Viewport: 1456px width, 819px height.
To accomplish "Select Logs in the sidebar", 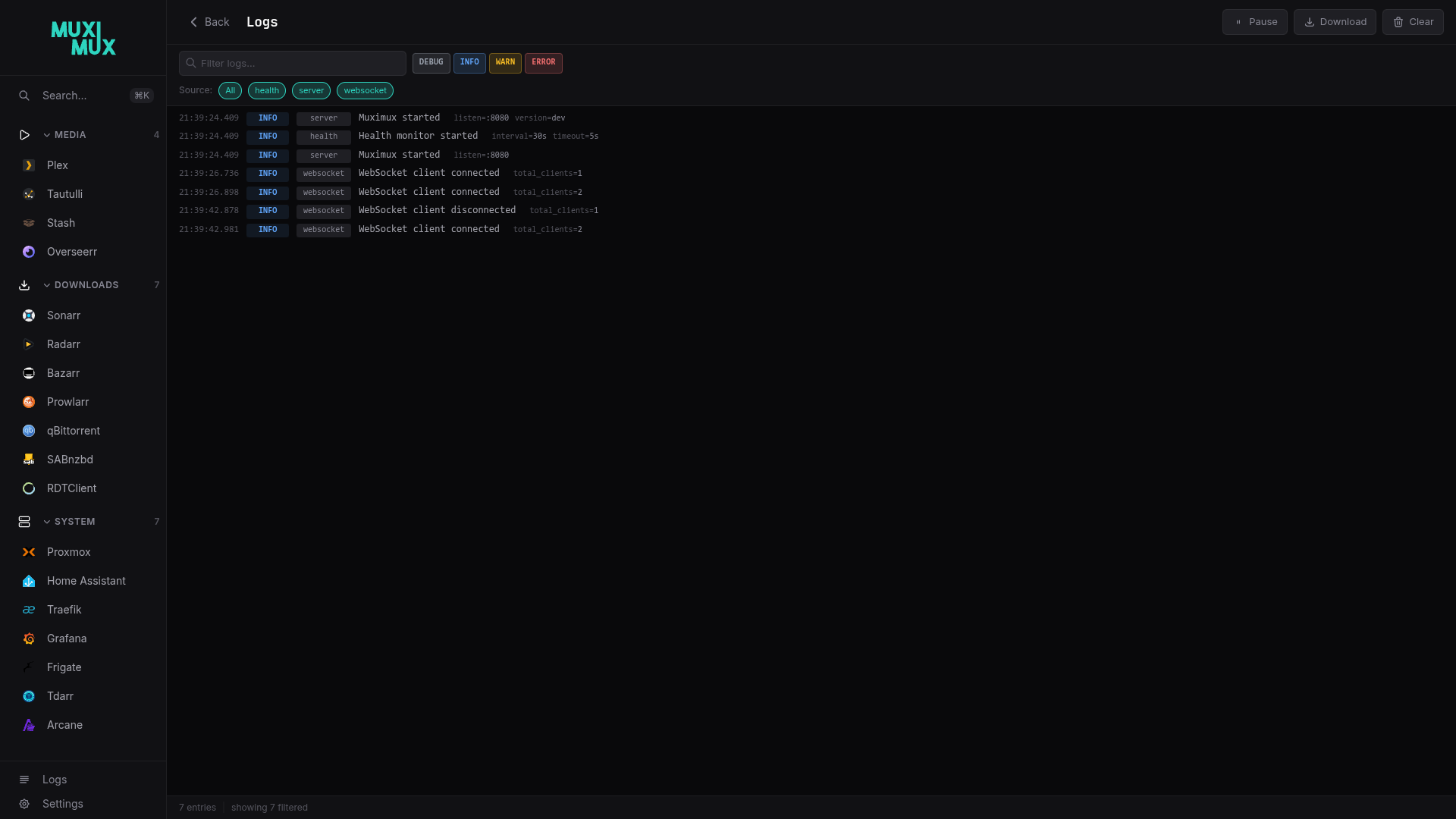I will (54, 780).
